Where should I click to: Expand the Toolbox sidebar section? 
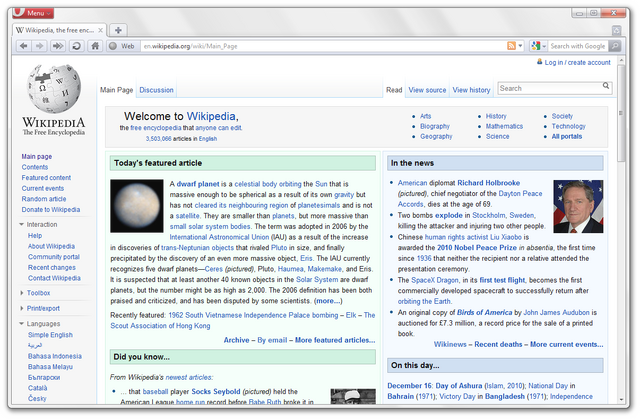pos(36,293)
